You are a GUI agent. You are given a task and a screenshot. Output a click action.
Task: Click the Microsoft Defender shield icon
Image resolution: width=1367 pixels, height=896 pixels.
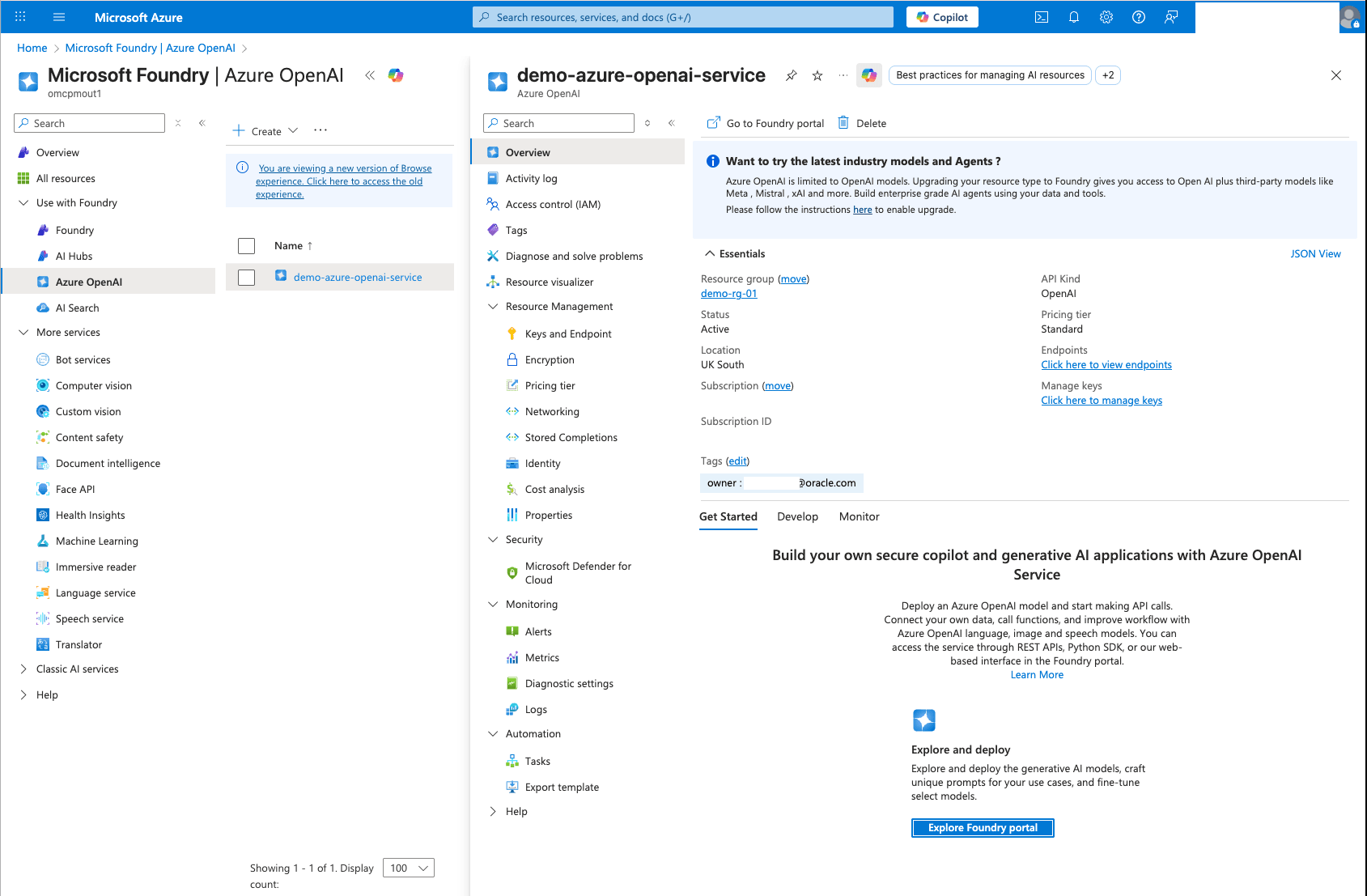pos(512,573)
